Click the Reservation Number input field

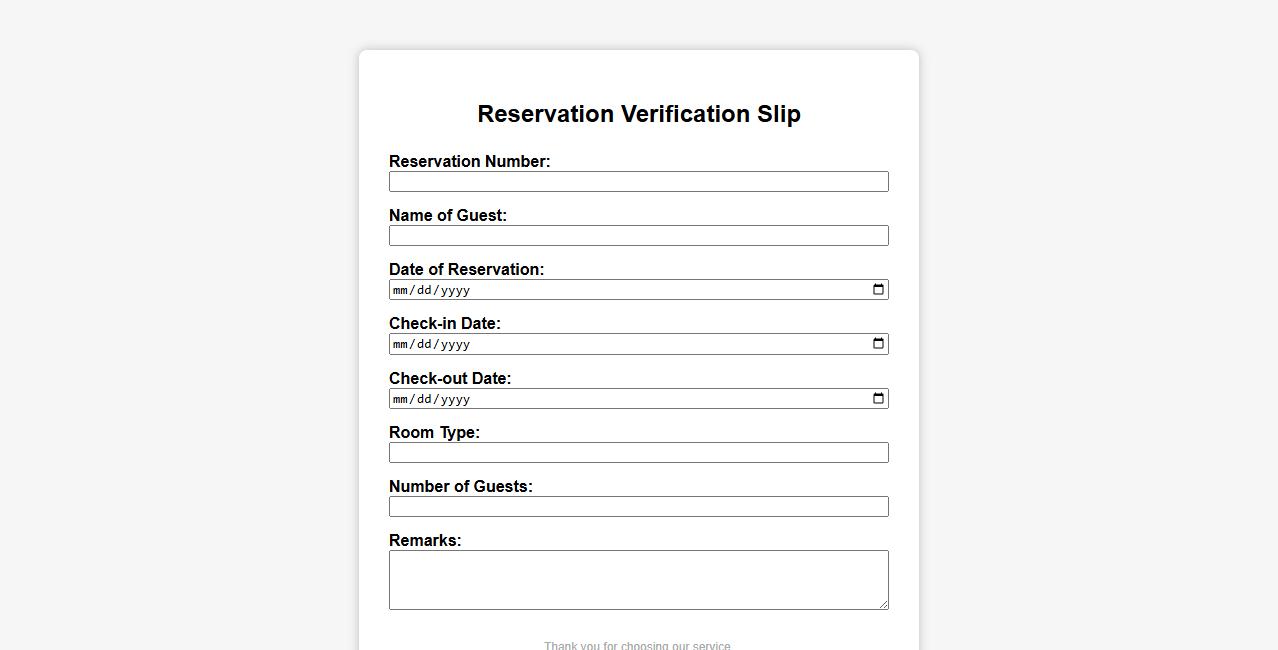[638, 182]
